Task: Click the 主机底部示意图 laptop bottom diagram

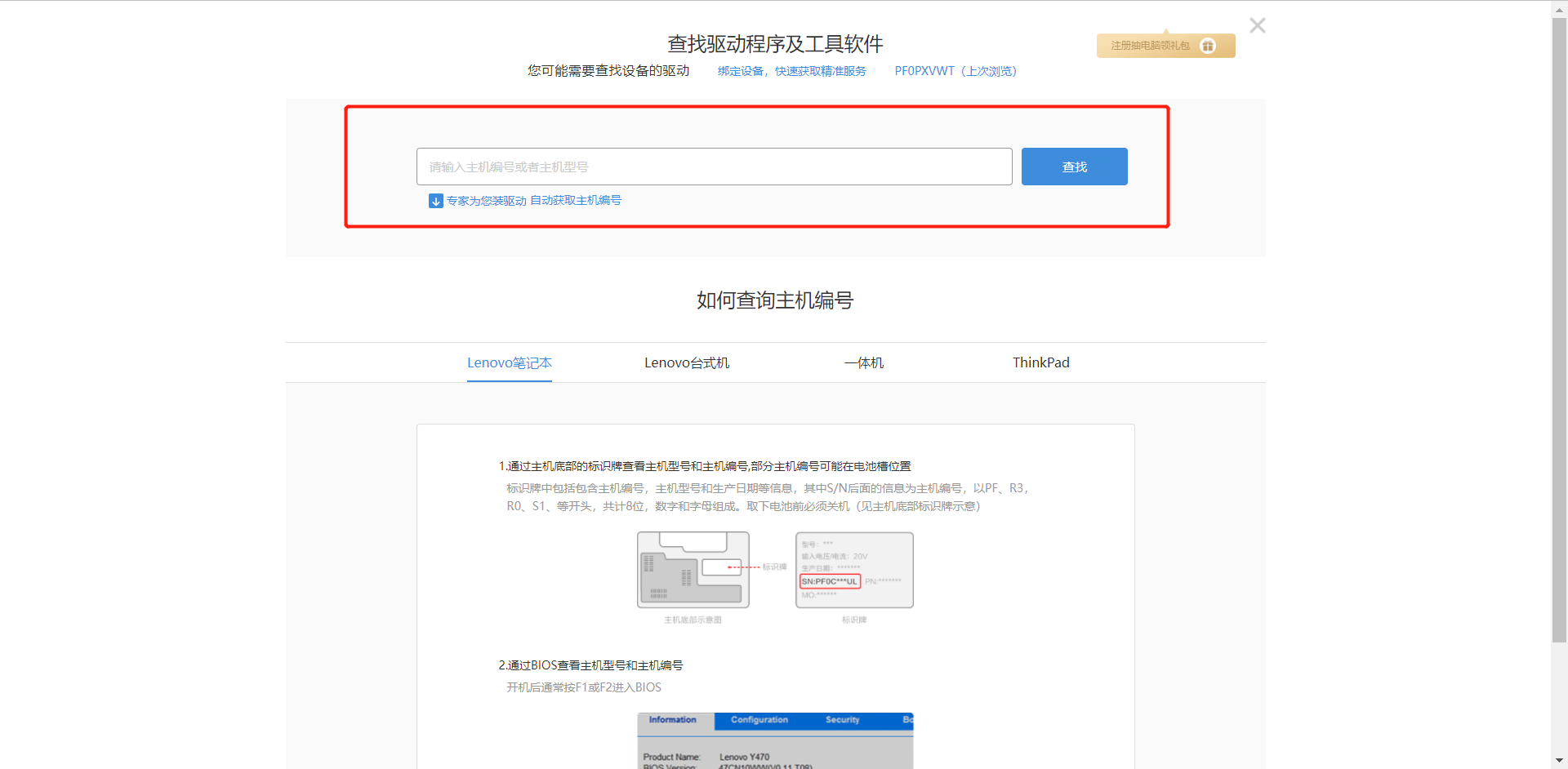Action: (693, 570)
